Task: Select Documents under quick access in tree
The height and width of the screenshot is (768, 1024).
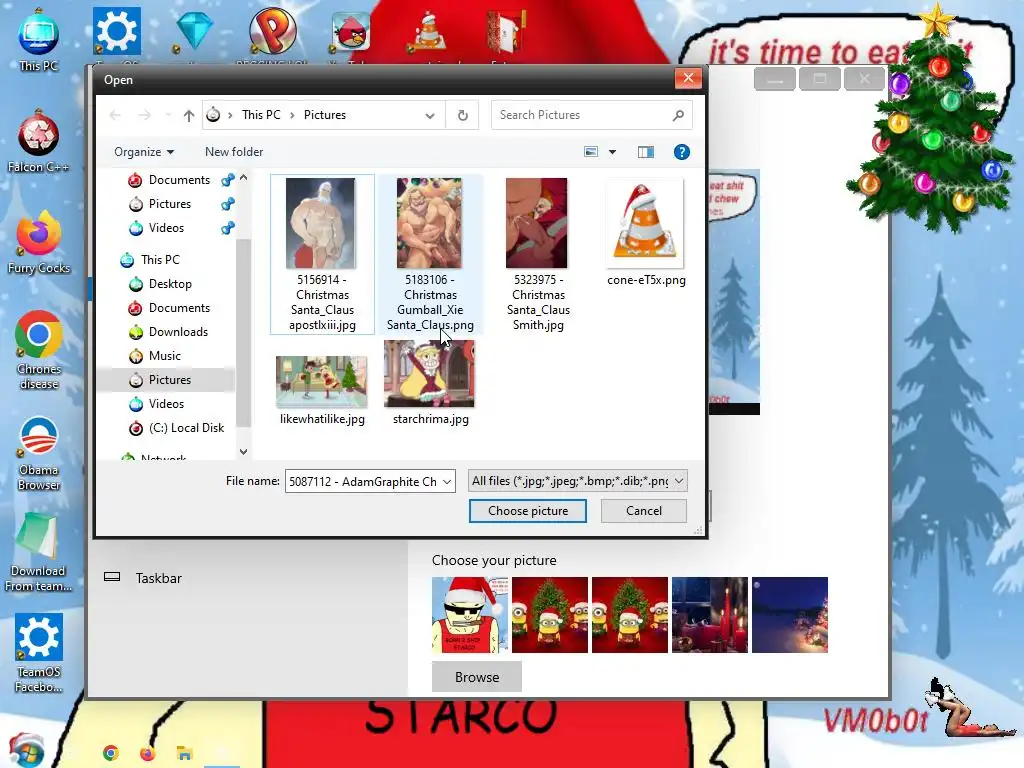Action: [179, 180]
